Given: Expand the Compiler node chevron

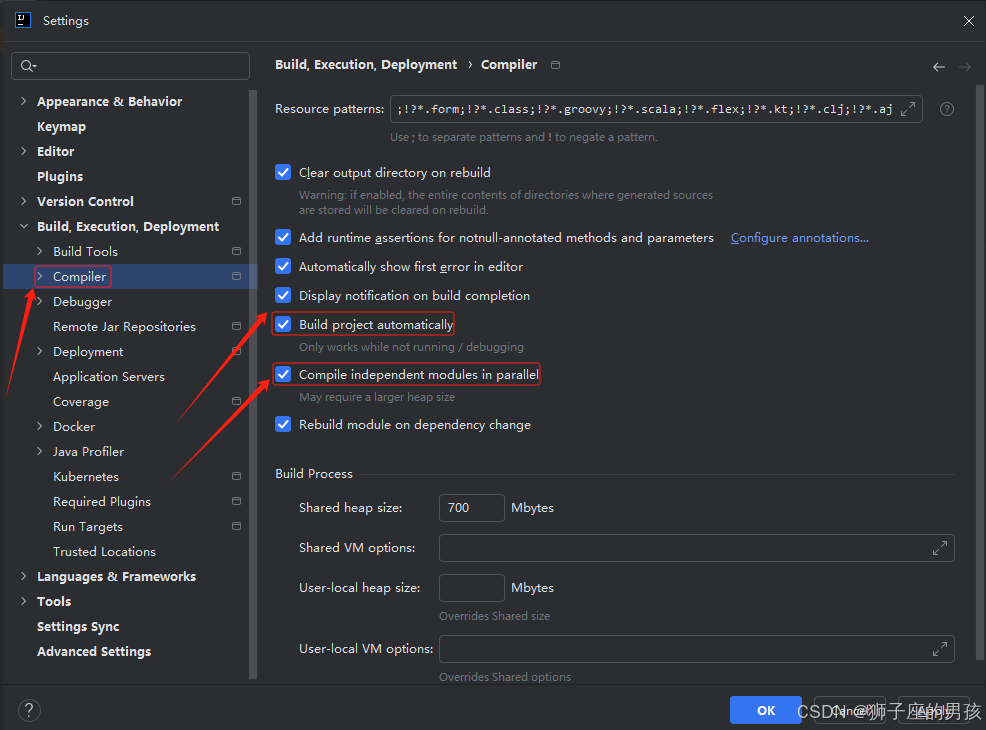Looking at the screenshot, I should [40, 276].
